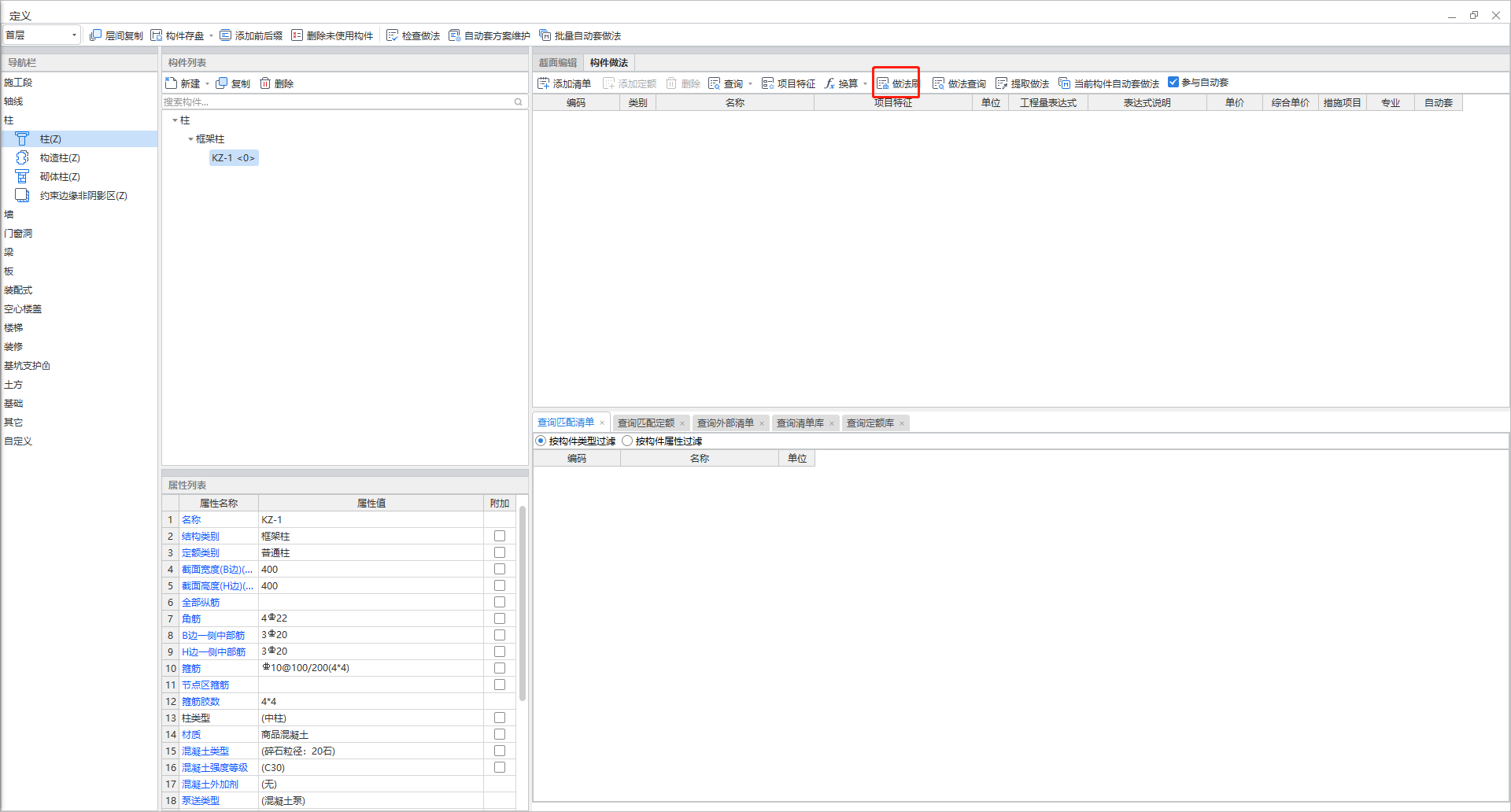
Task: Open the 新建 dropdown arrow
Action: (207, 83)
